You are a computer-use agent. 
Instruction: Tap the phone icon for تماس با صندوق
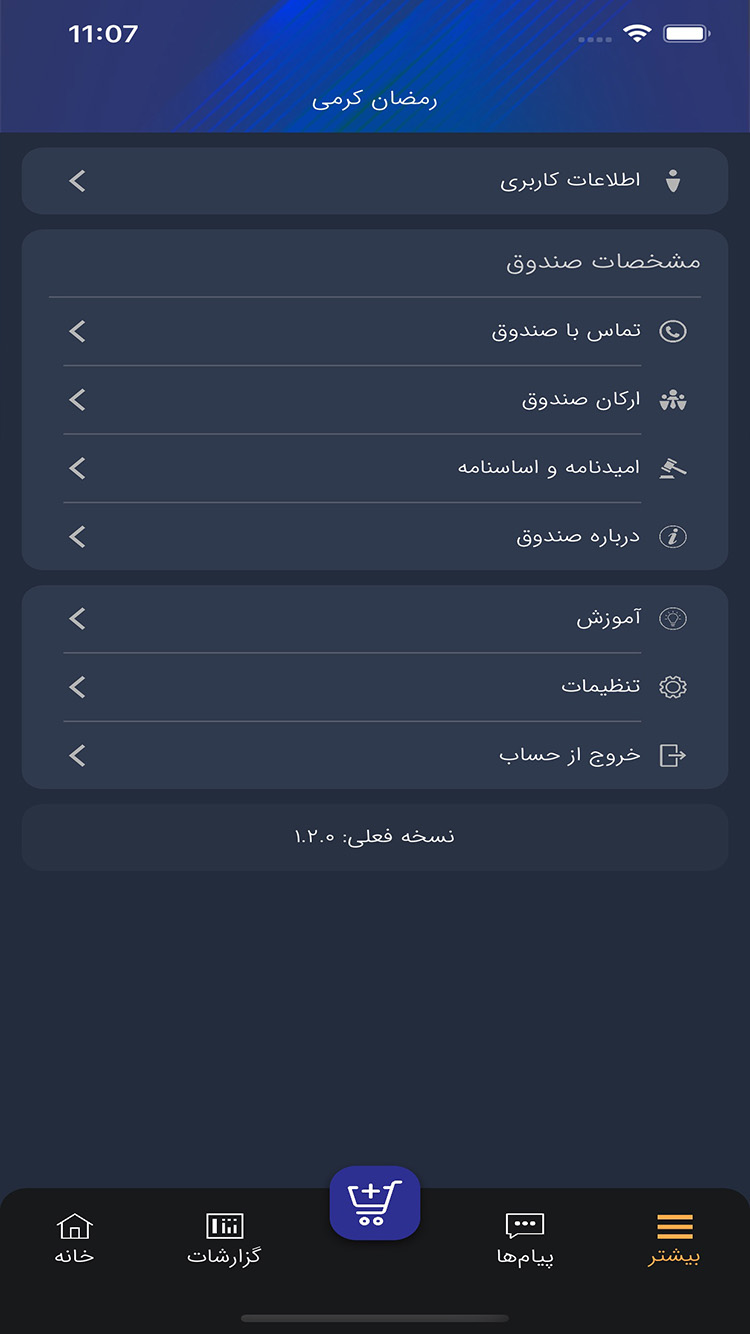tap(672, 330)
